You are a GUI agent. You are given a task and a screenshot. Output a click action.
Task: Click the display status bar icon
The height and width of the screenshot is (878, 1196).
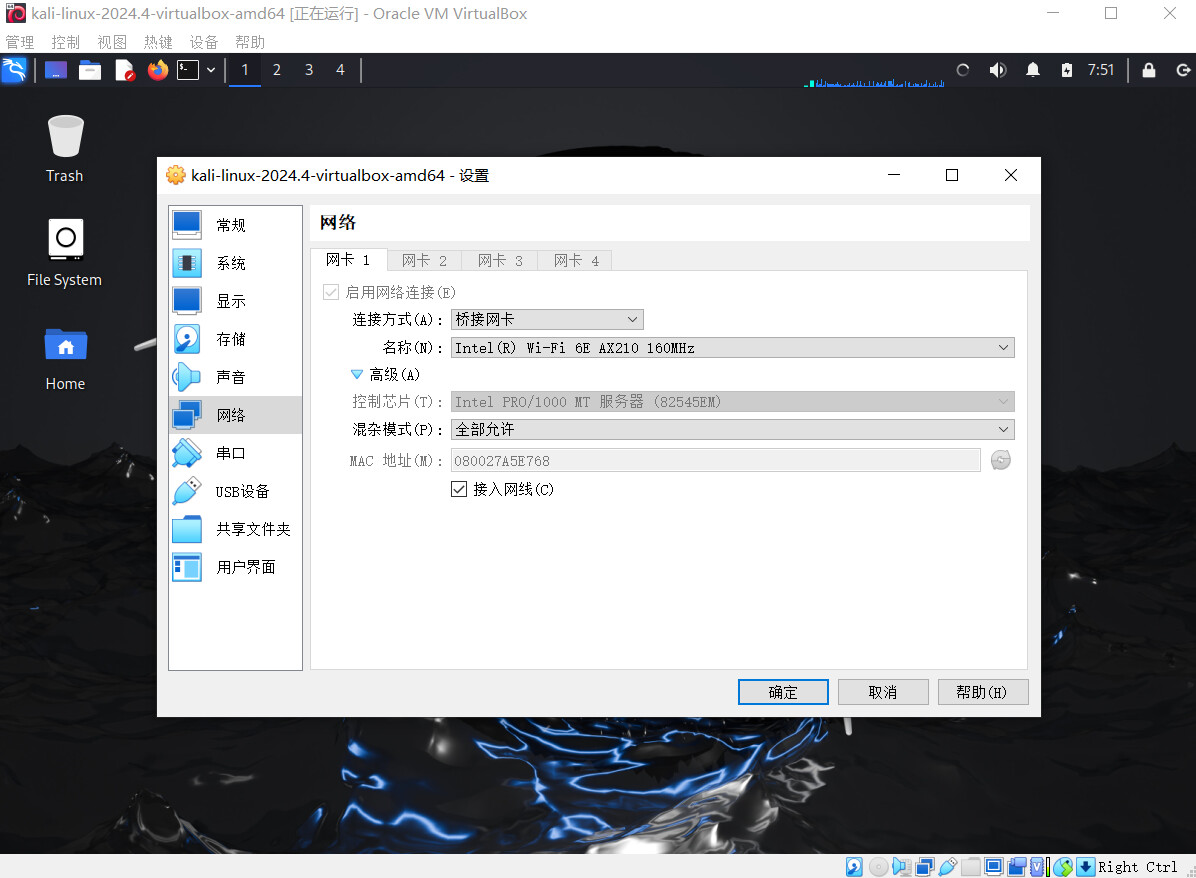coord(994,867)
